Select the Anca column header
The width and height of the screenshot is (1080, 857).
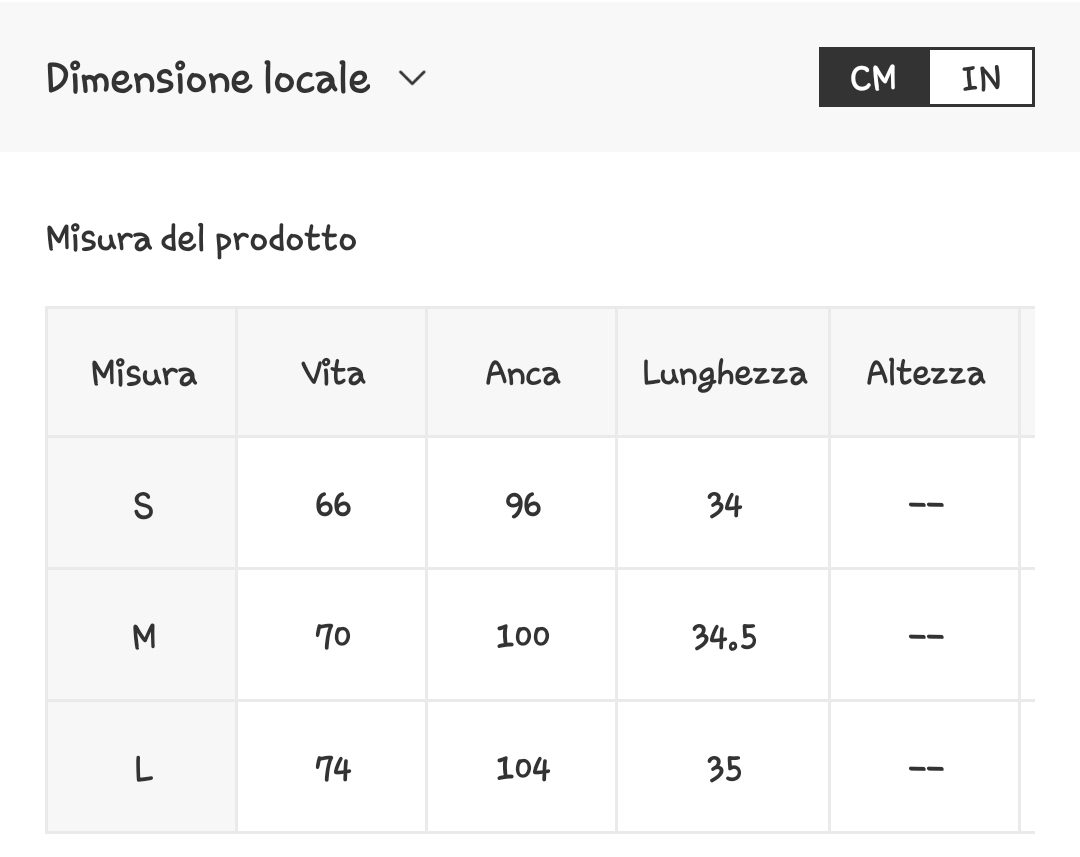click(522, 373)
